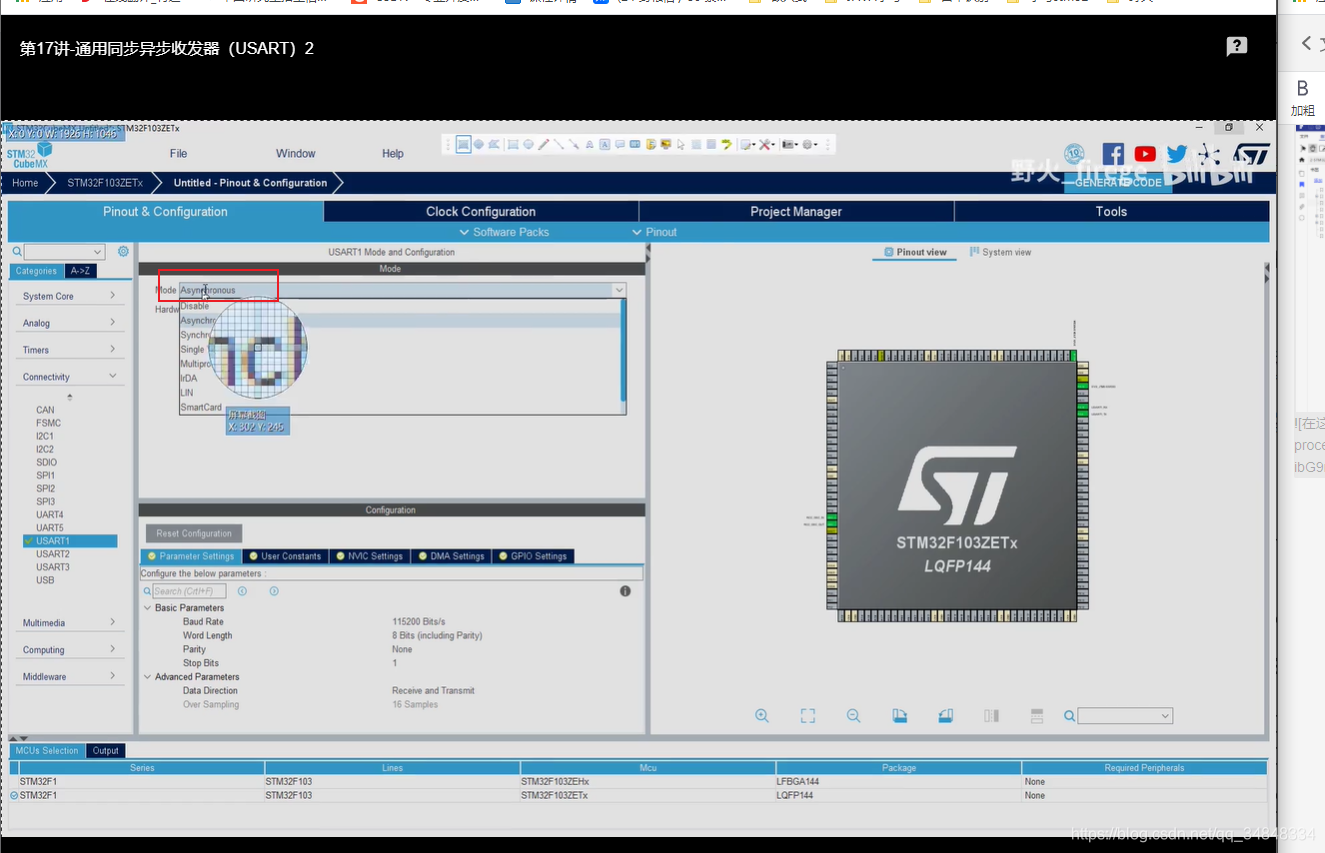Go to next parameter search result
This screenshot has width=1325, height=853.
click(274, 591)
